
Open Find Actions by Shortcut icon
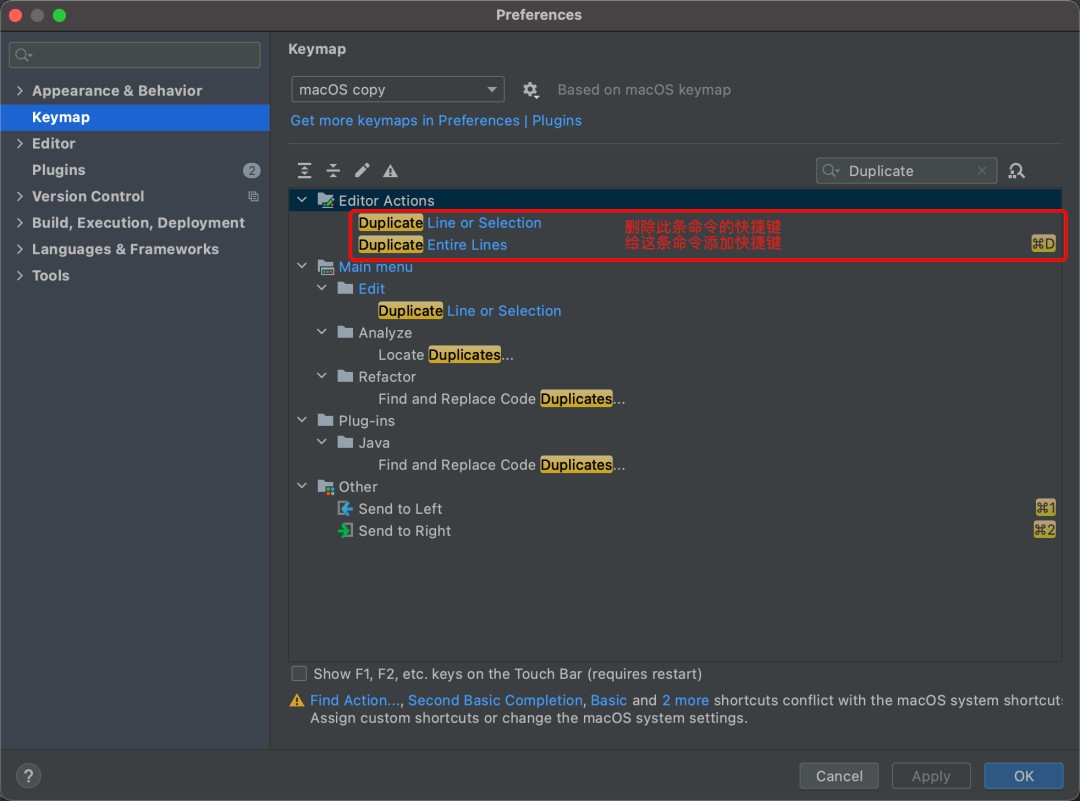(1017, 171)
